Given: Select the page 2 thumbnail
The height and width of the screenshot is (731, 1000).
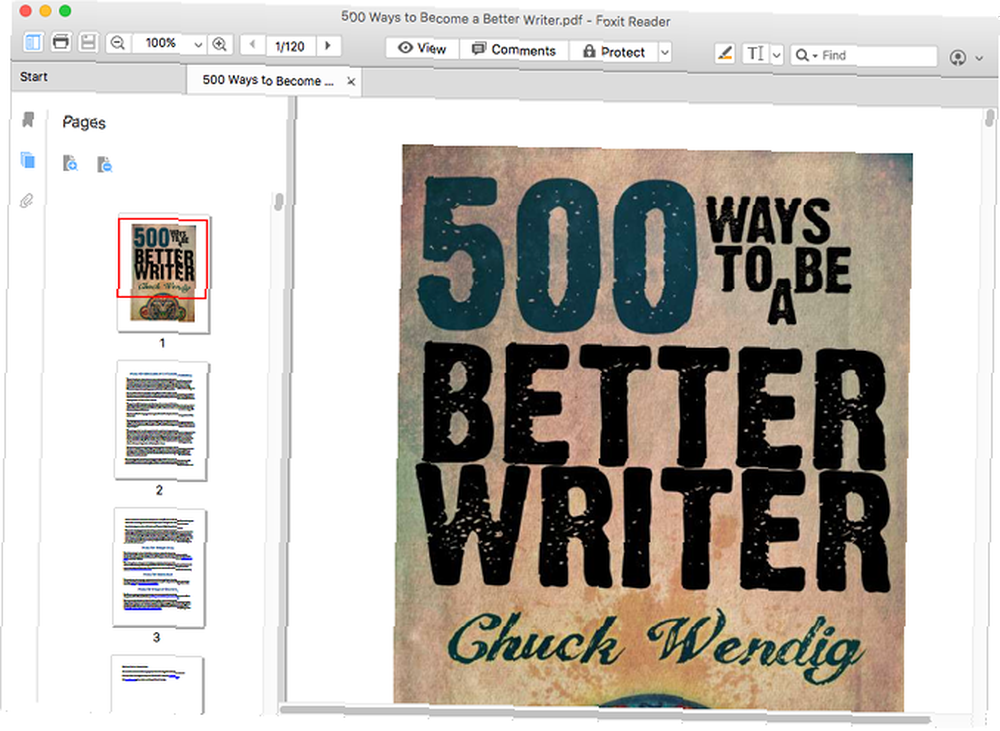Looking at the screenshot, I should point(161,420).
